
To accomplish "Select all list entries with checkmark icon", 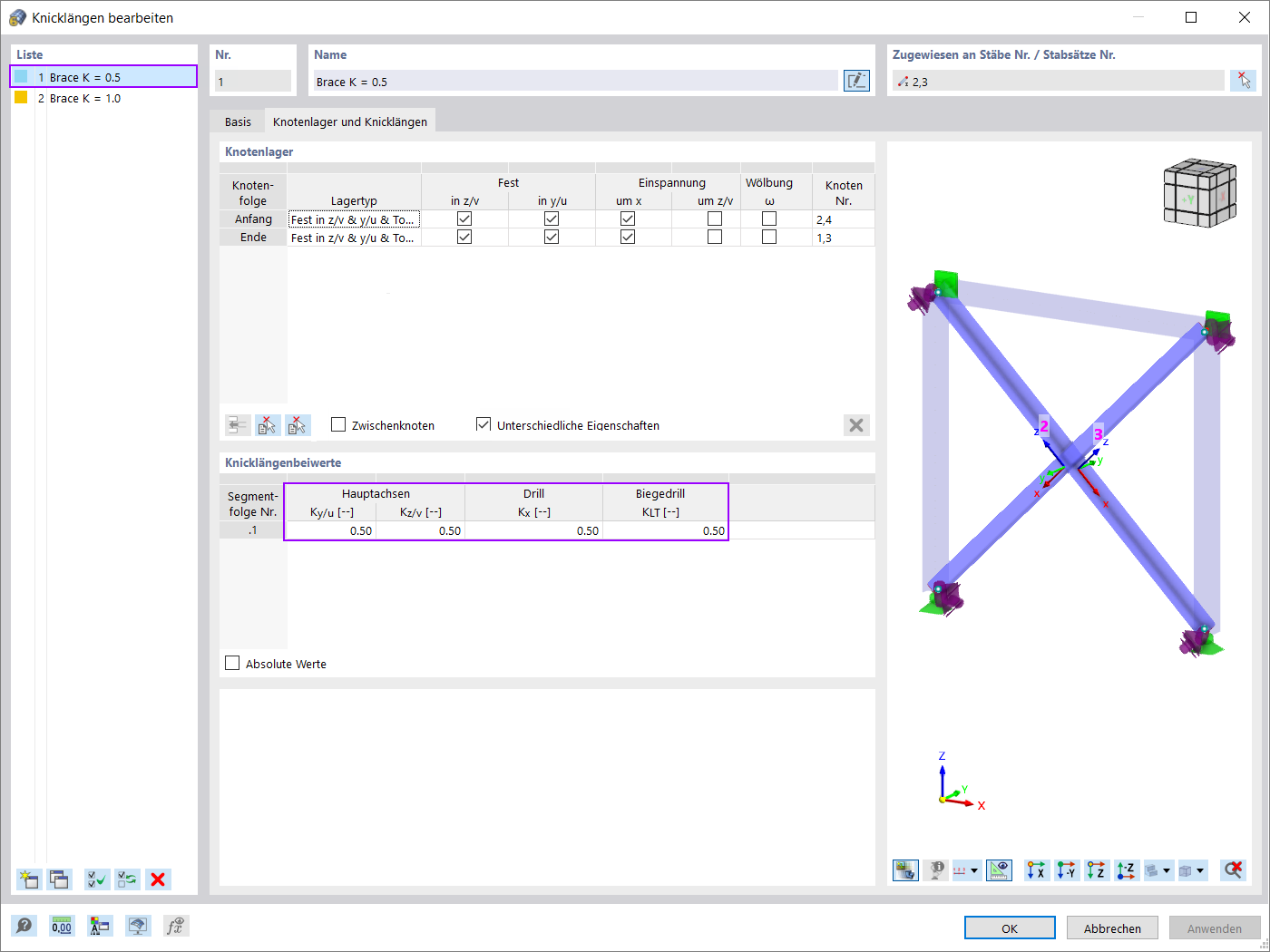I will 97,879.
